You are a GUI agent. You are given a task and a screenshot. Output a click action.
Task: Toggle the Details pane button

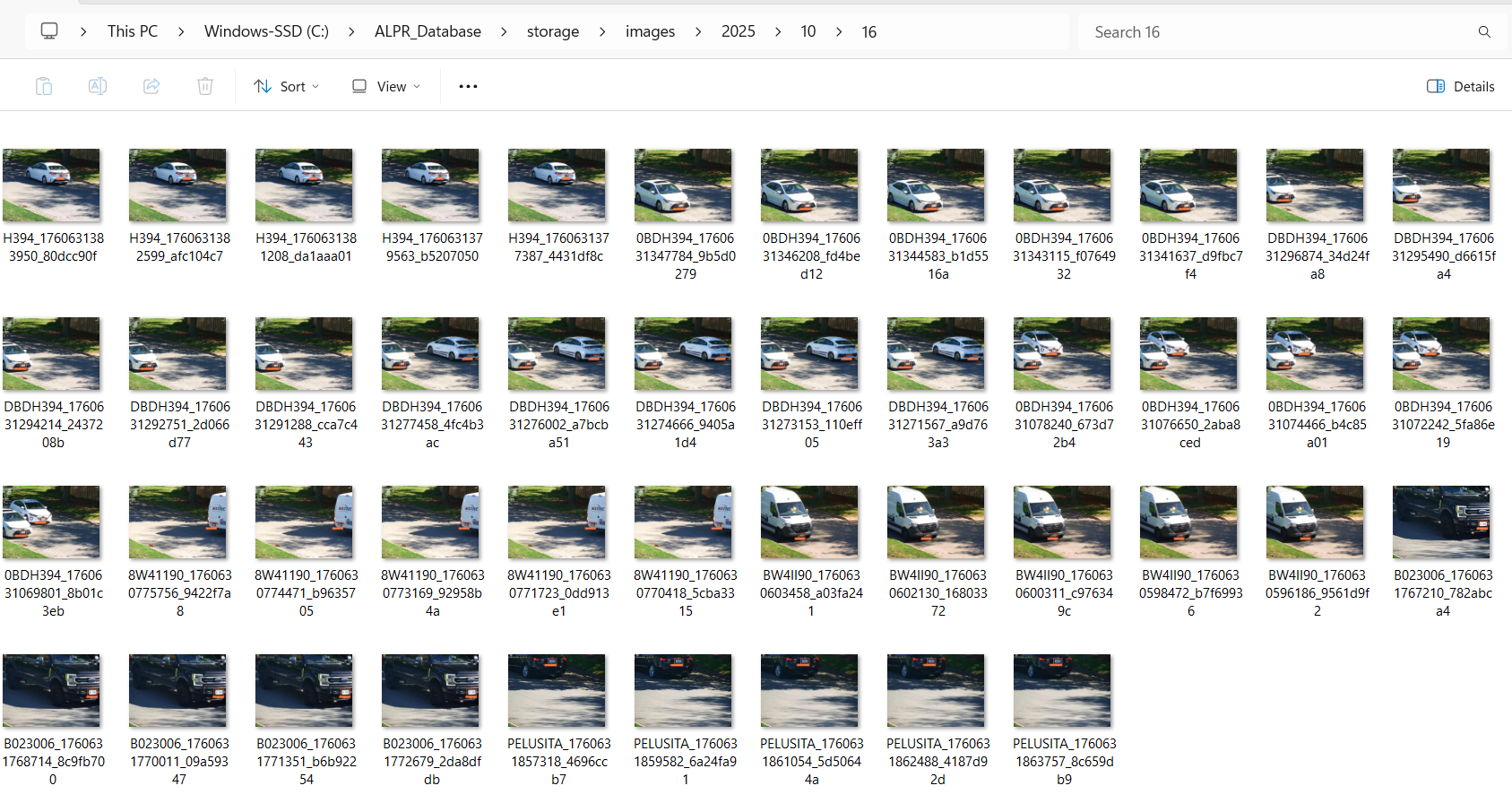coord(1460,86)
